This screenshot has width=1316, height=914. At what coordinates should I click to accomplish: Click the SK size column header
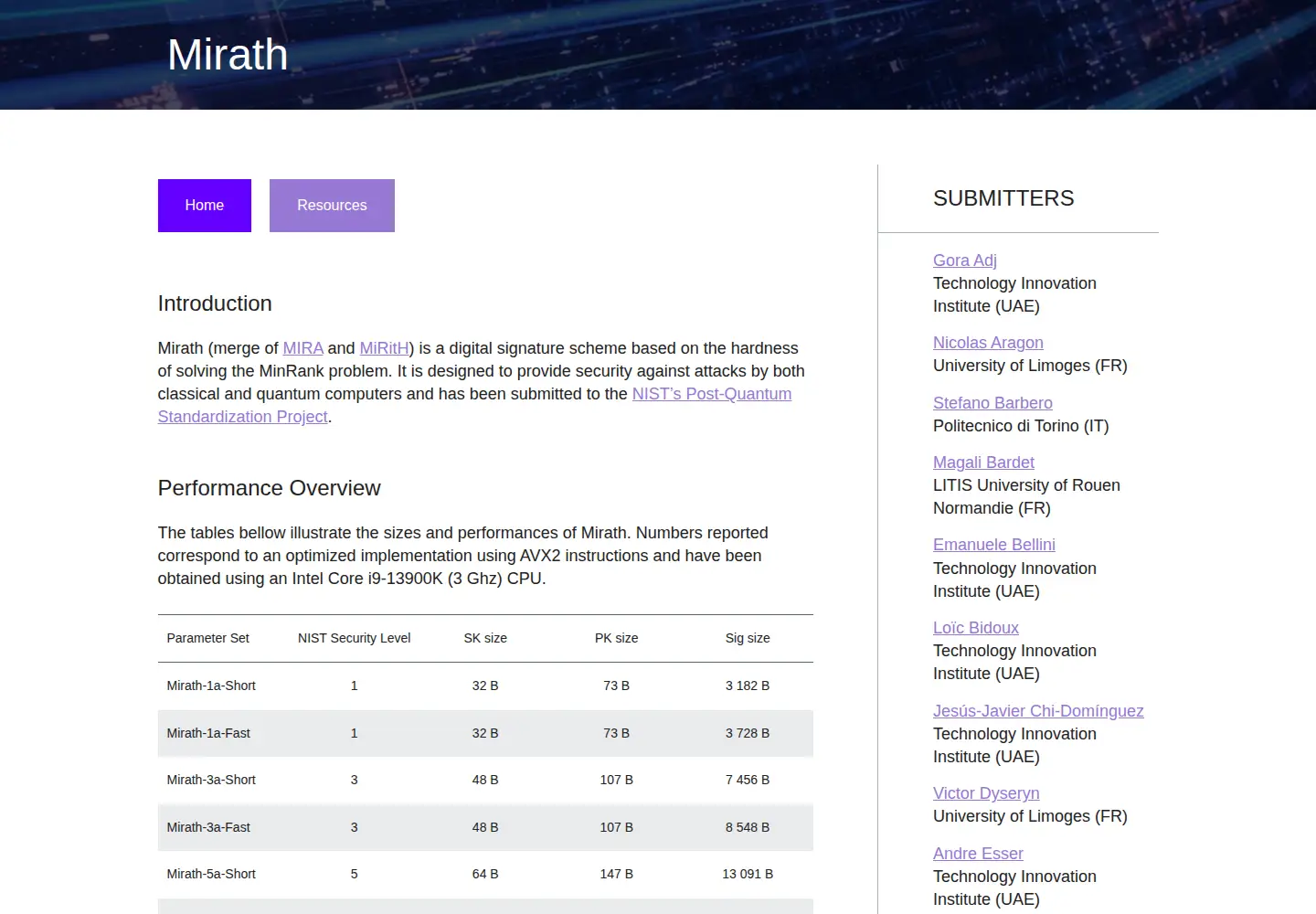(x=485, y=638)
